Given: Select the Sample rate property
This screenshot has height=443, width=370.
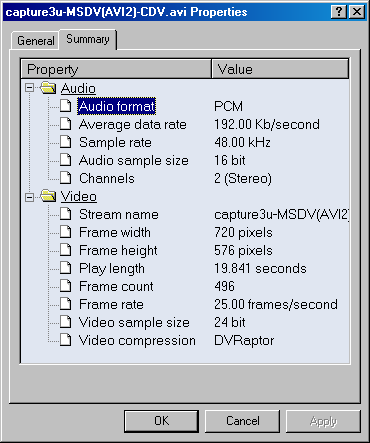Looking at the screenshot, I should click(115, 142).
